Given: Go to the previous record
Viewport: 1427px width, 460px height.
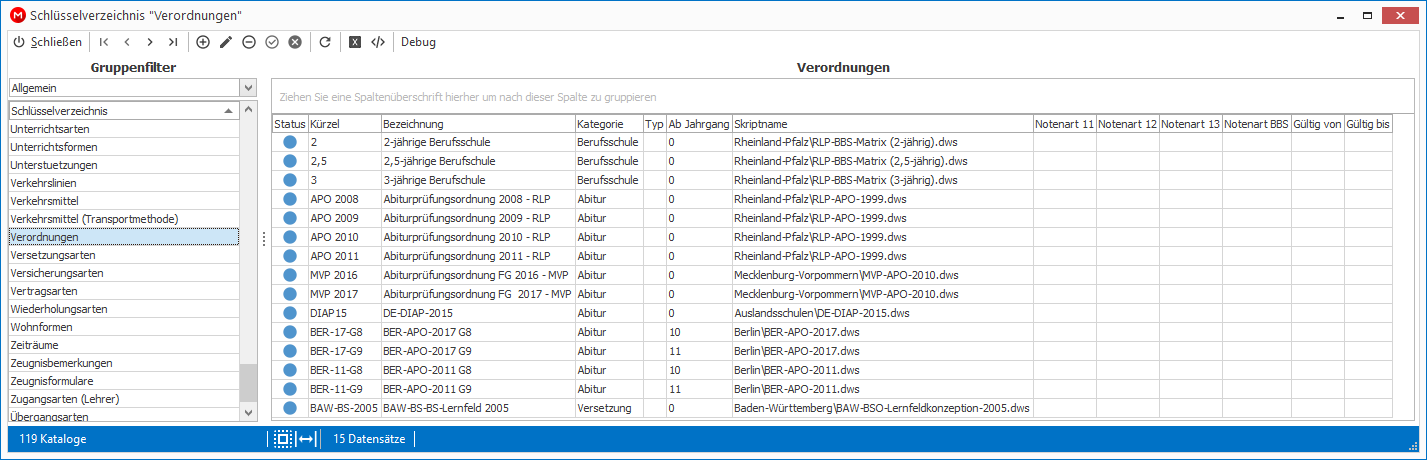Looking at the screenshot, I should tap(127, 42).
